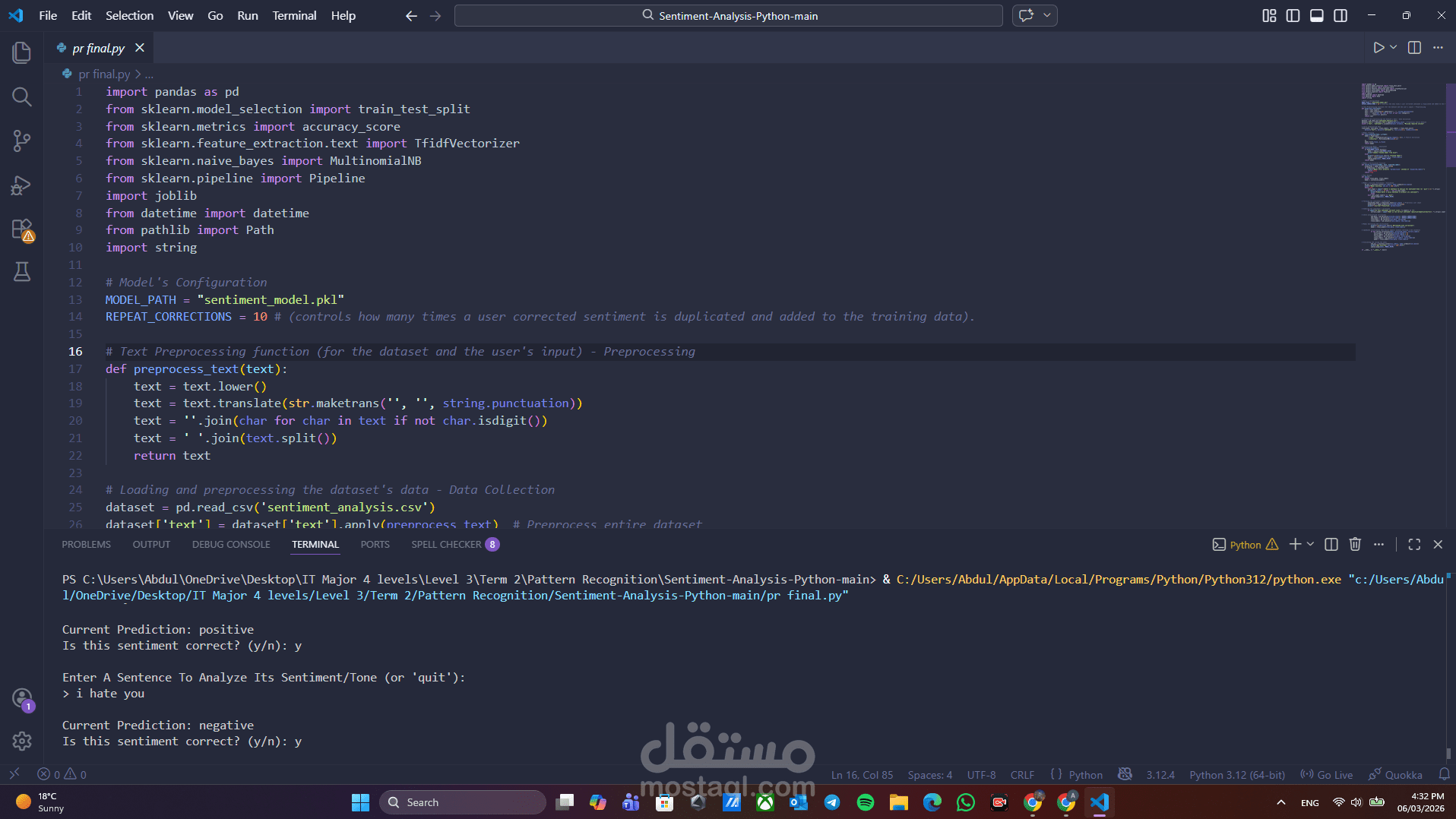Click the Windows taskbar Search box
This screenshot has height=819, width=1456.
(462, 802)
